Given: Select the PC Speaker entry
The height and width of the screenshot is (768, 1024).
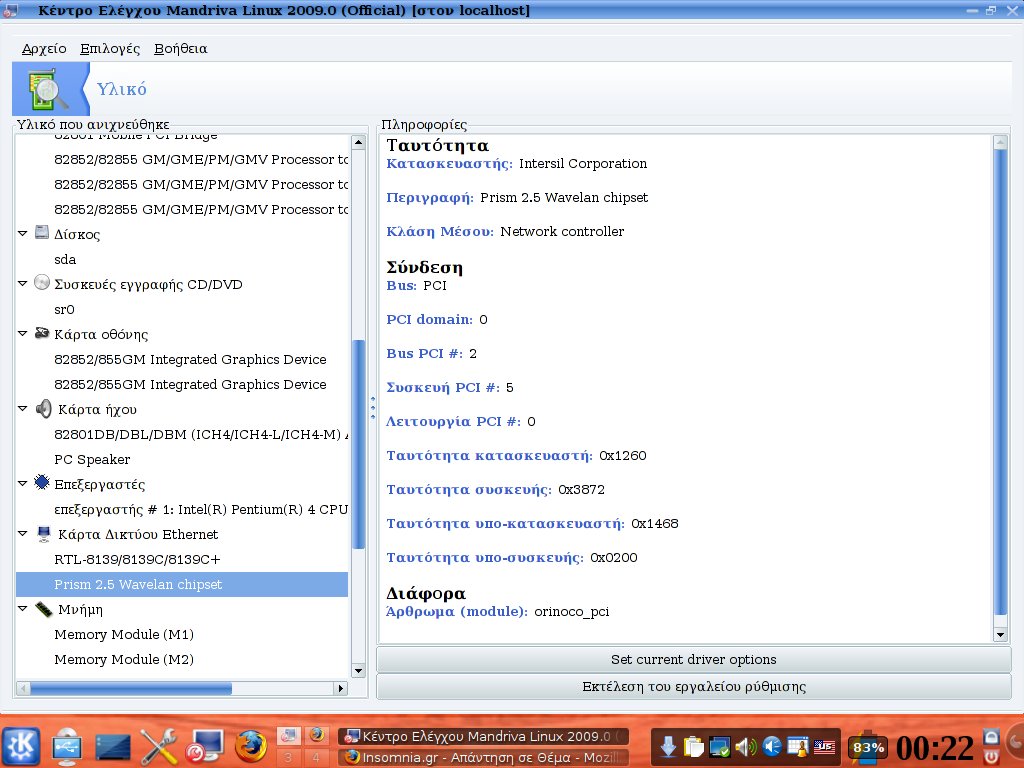Looking at the screenshot, I should click(92, 460).
